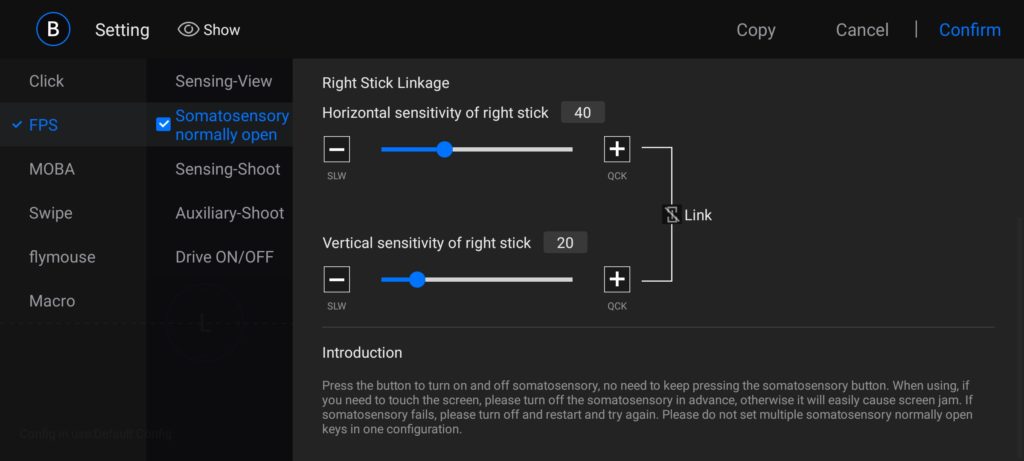Switch to the Click category

pos(46,81)
